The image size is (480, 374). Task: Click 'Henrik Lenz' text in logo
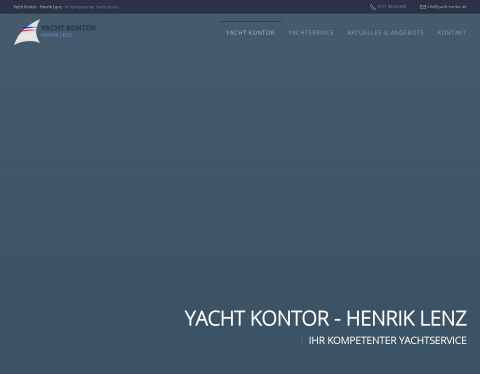pyautogui.click(x=56, y=35)
